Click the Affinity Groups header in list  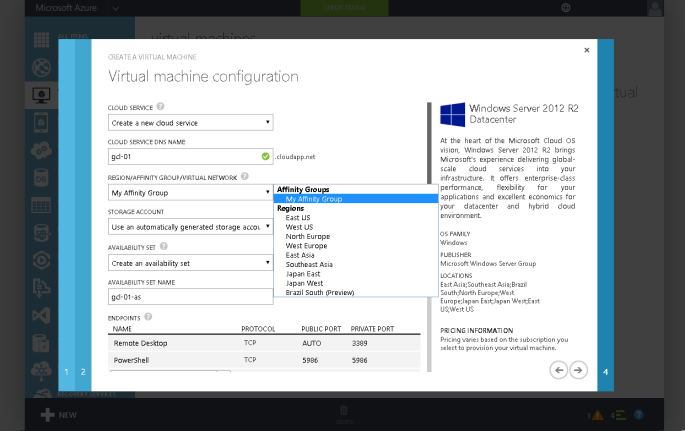point(303,190)
